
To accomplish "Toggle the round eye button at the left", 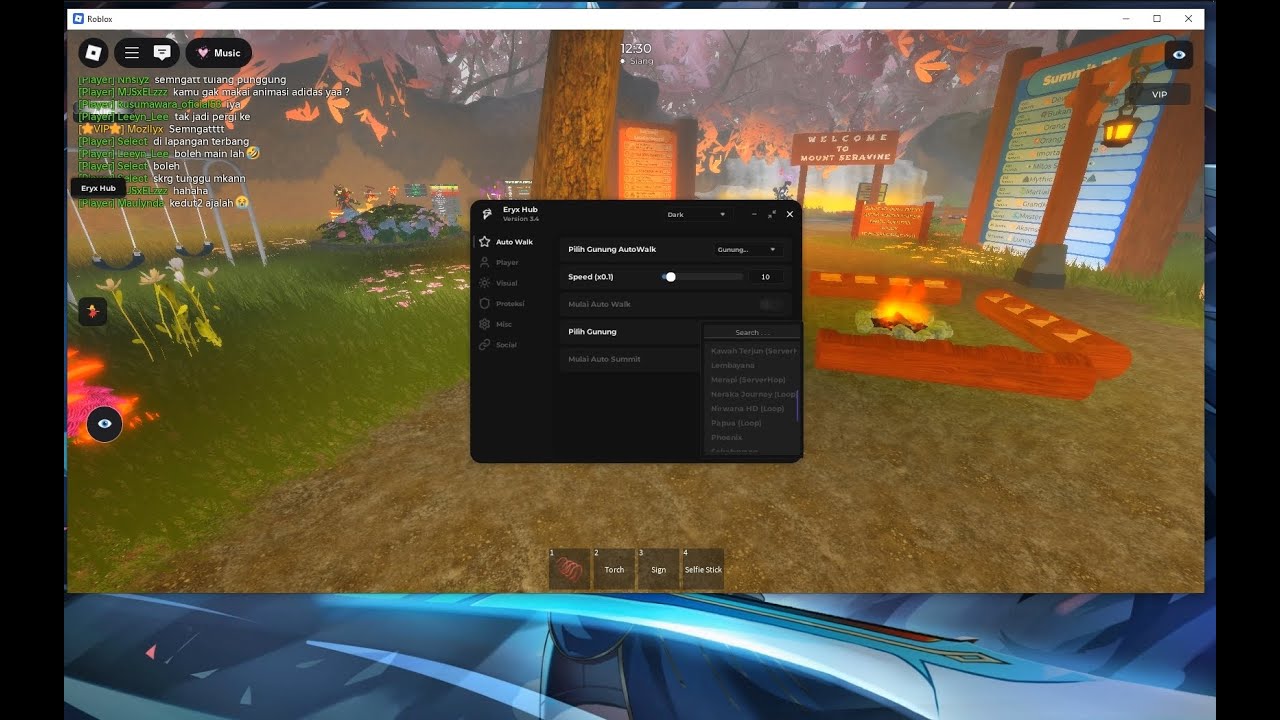I will 104,424.
